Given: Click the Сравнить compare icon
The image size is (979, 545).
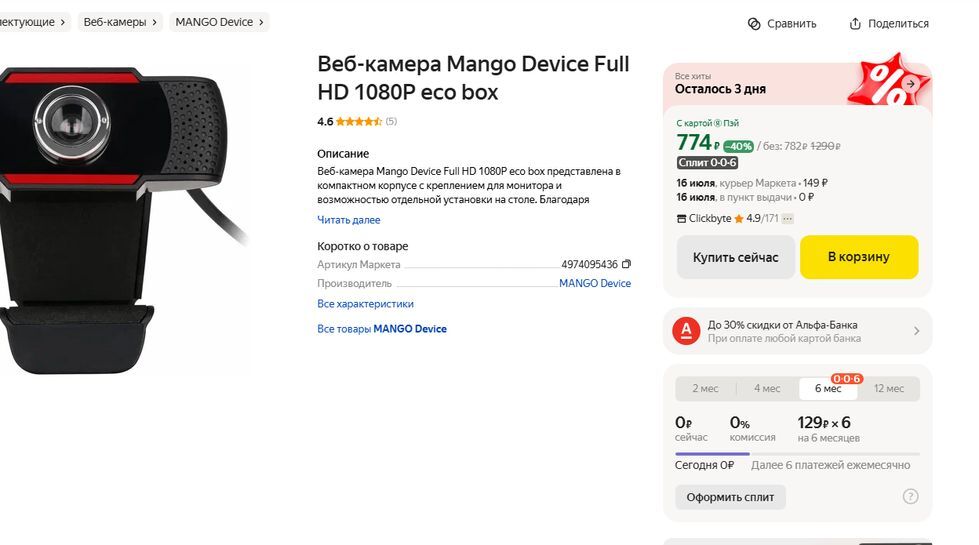Looking at the screenshot, I should coord(754,23).
